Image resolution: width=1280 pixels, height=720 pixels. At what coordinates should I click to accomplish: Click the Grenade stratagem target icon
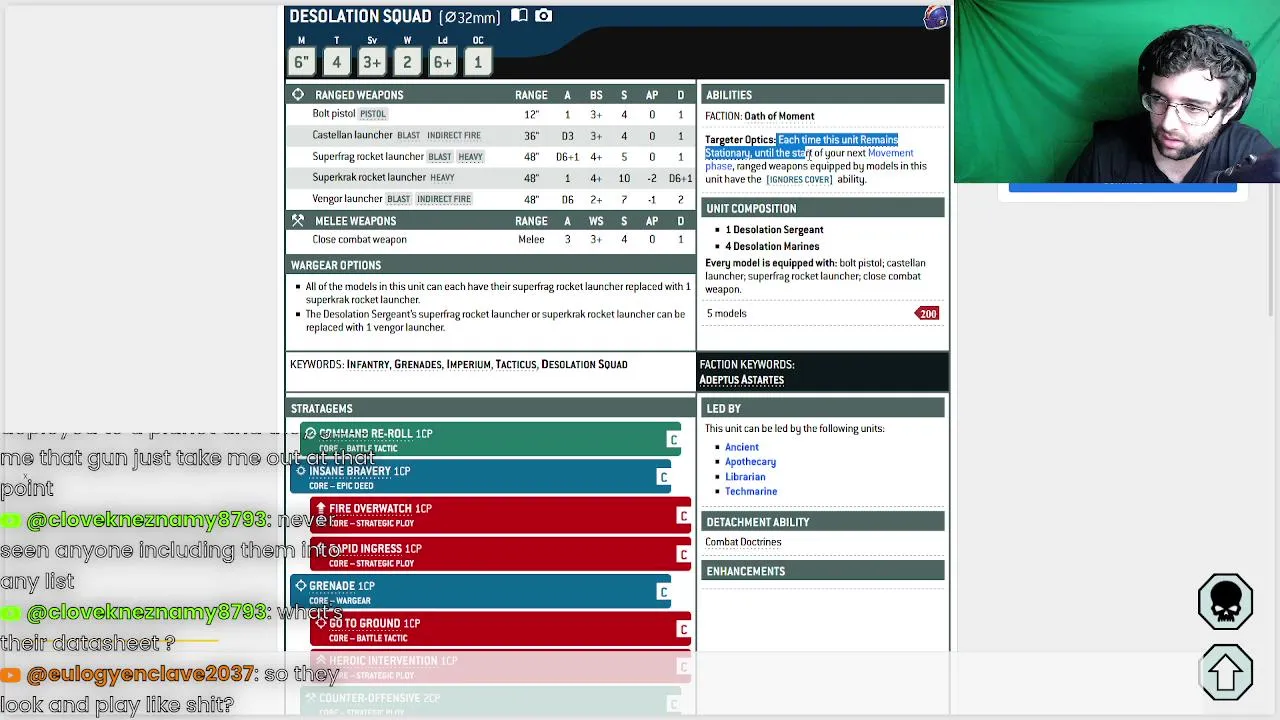(x=301, y=586)
